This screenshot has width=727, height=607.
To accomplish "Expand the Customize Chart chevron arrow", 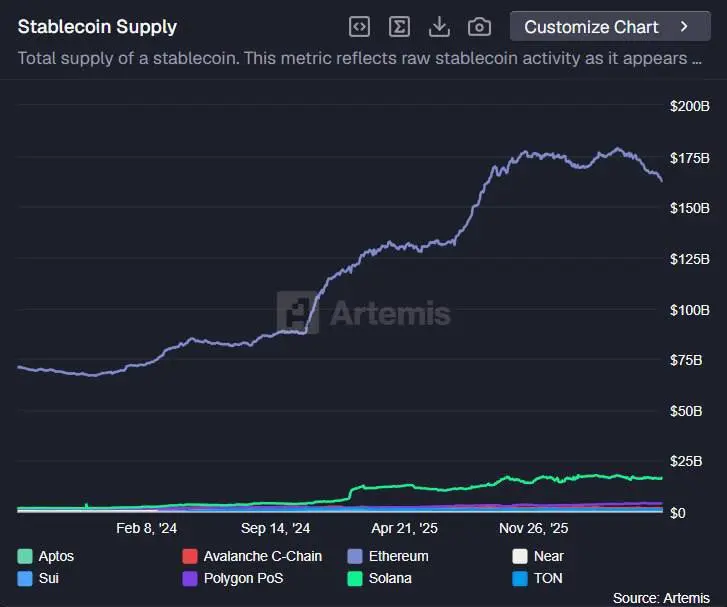I will click(684, 26).
